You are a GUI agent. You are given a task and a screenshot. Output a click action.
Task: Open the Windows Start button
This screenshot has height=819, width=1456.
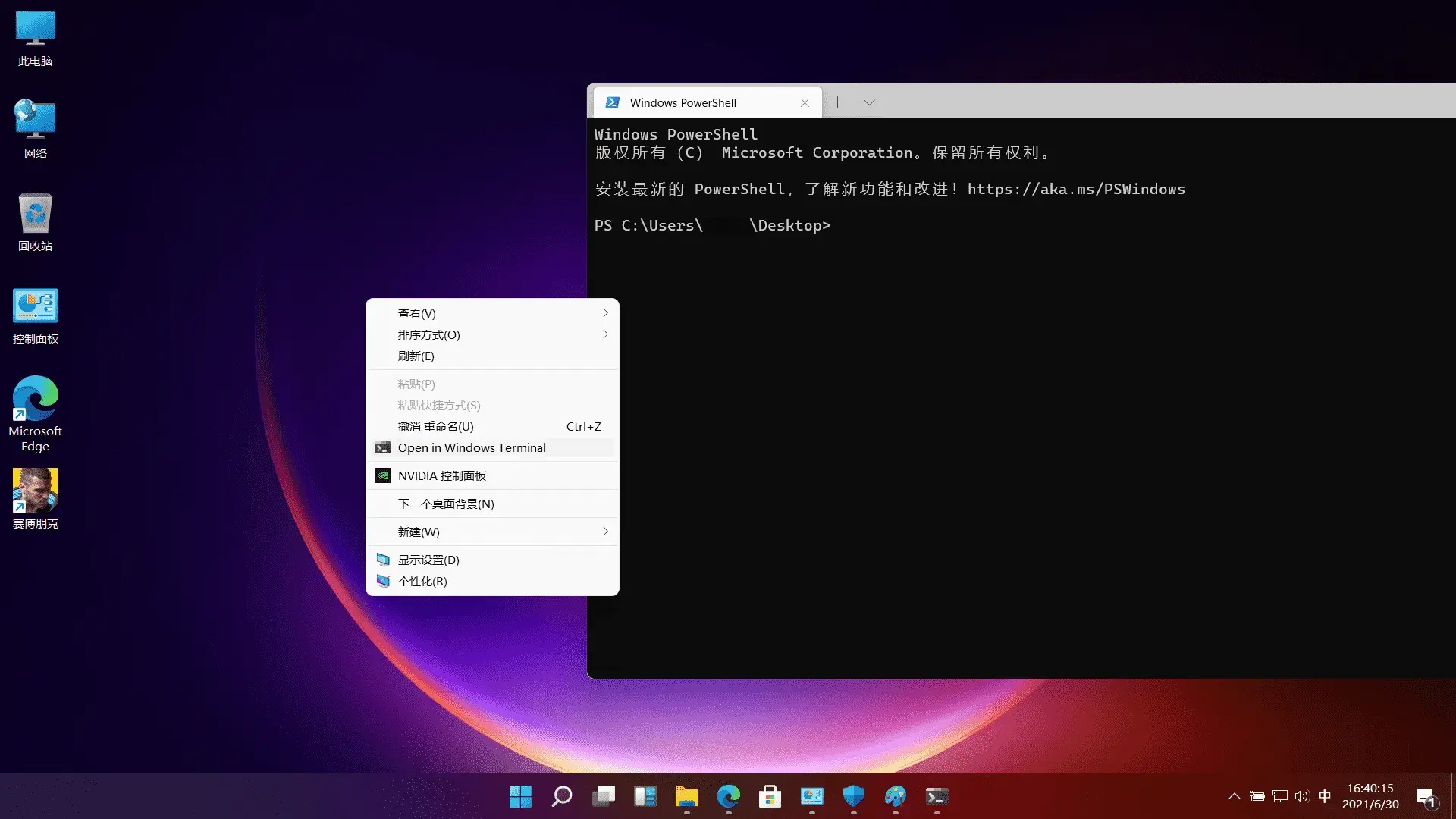click(x=520, y=796)
